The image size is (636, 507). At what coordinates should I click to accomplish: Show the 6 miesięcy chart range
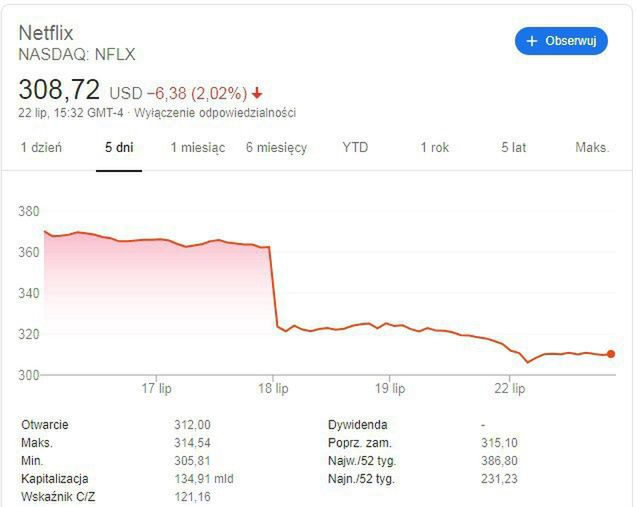(276, 148)
